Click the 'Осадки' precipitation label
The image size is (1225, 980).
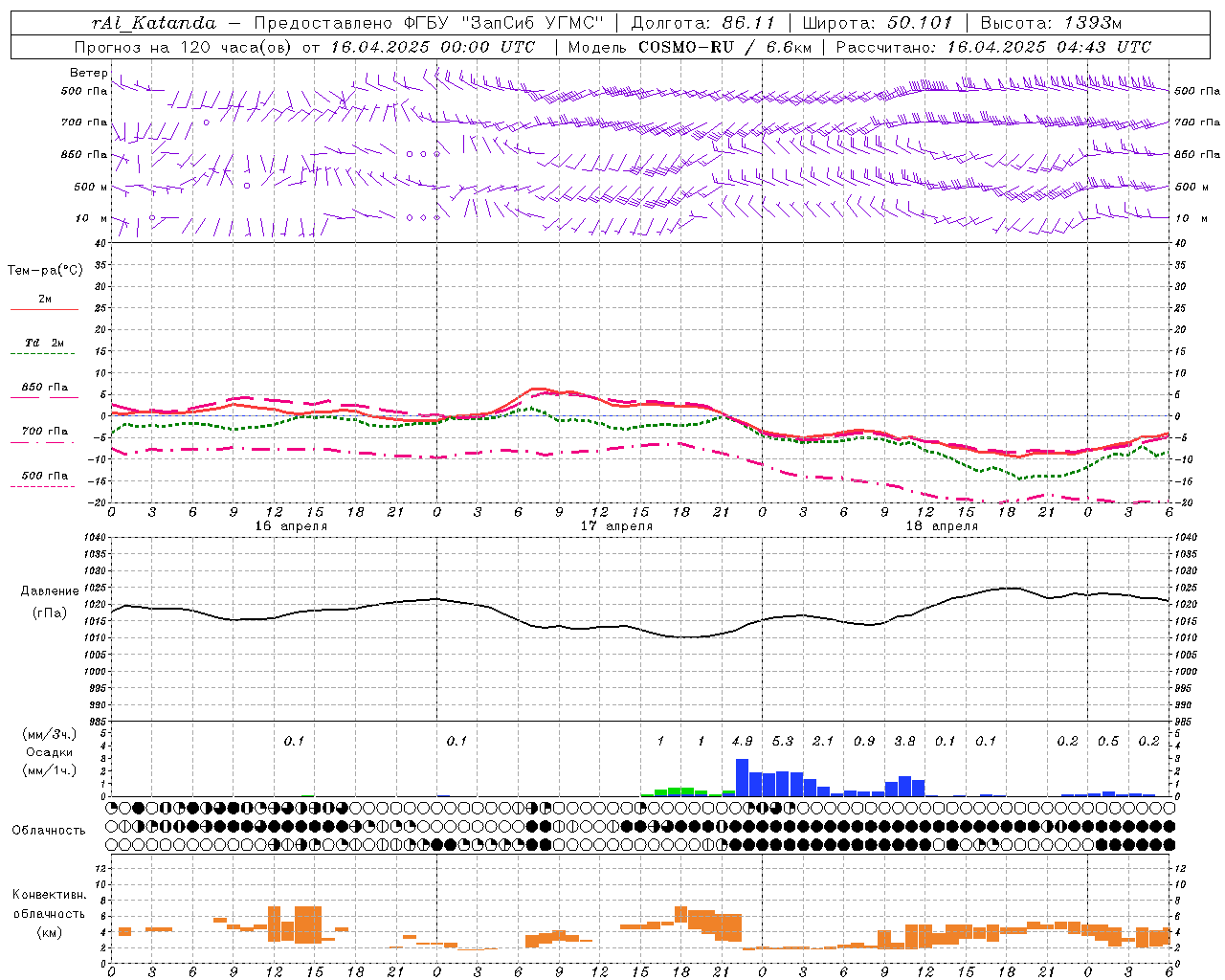[x=50, y=752]
